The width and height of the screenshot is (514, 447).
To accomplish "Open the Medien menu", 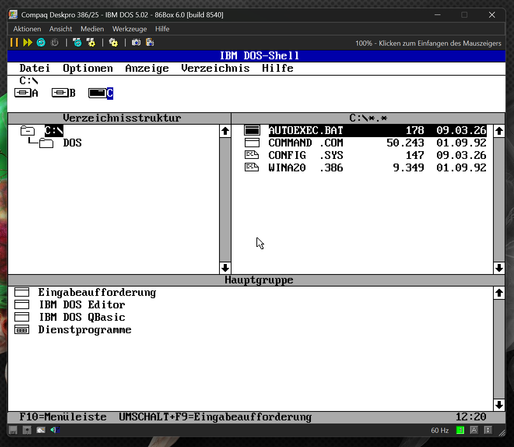I will pos(92,29).
